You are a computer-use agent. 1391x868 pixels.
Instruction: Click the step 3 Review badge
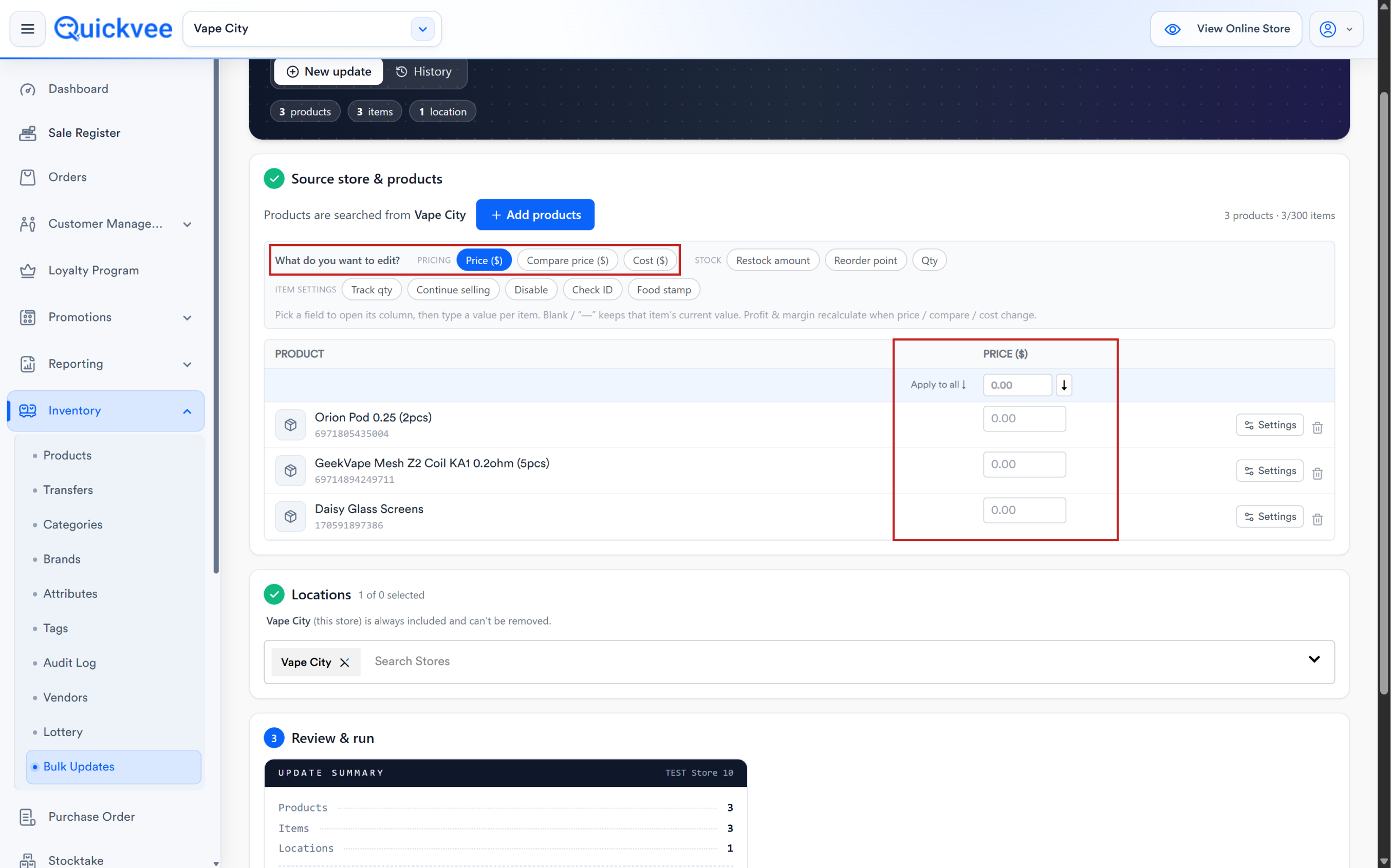tap(274, 738)
